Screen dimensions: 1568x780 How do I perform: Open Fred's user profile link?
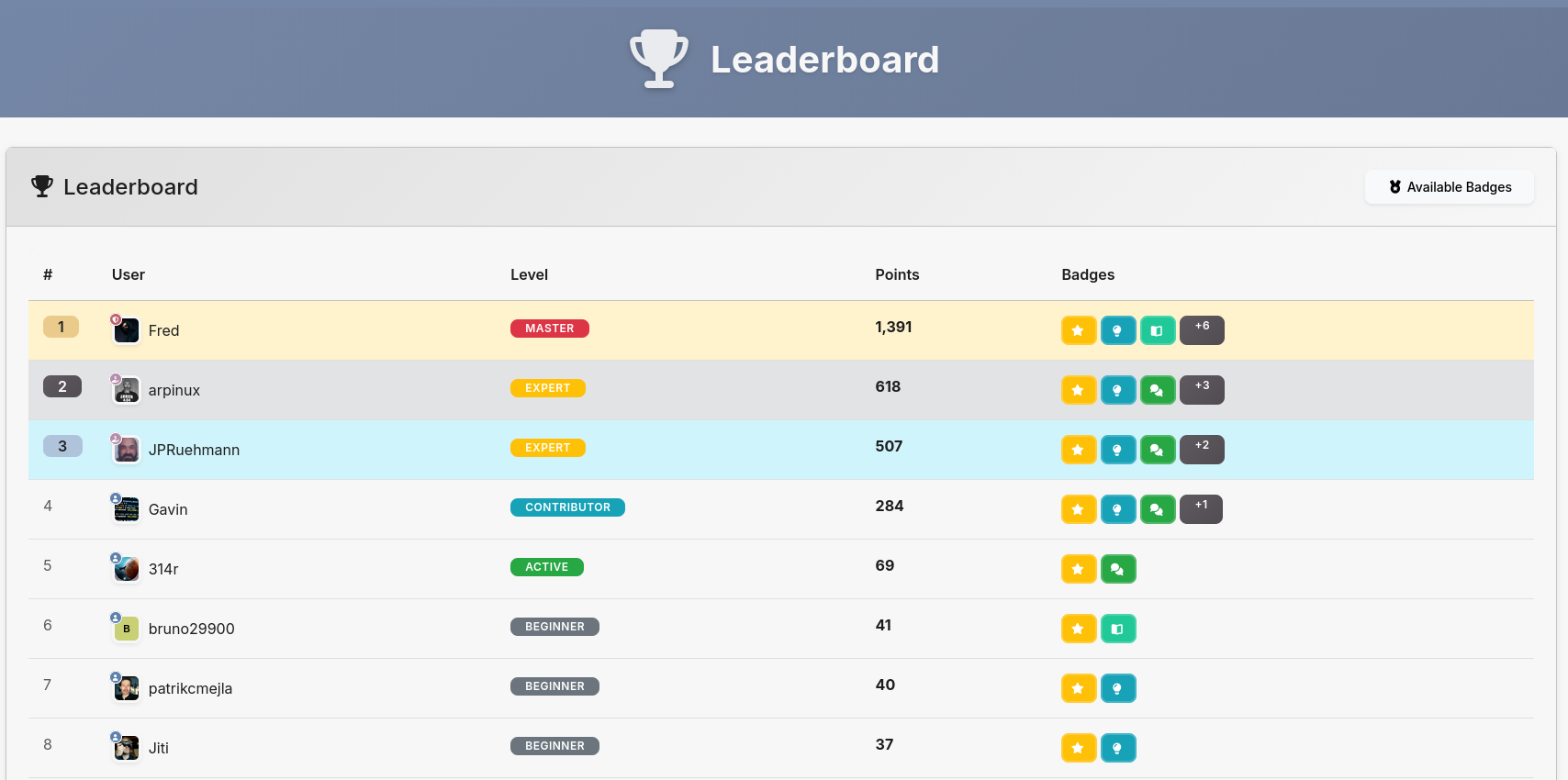(x=163, y=330)
